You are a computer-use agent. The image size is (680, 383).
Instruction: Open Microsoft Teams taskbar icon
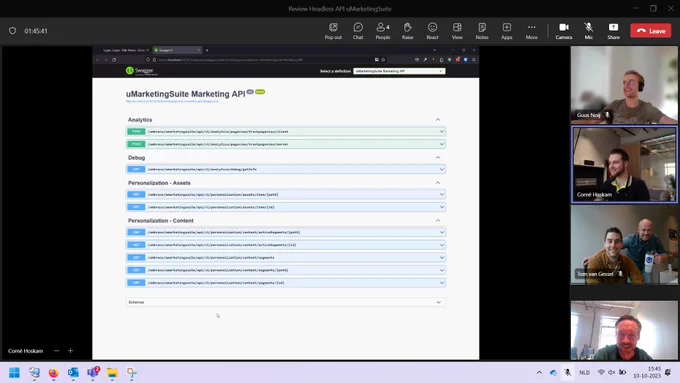click(x=93, y=373)
